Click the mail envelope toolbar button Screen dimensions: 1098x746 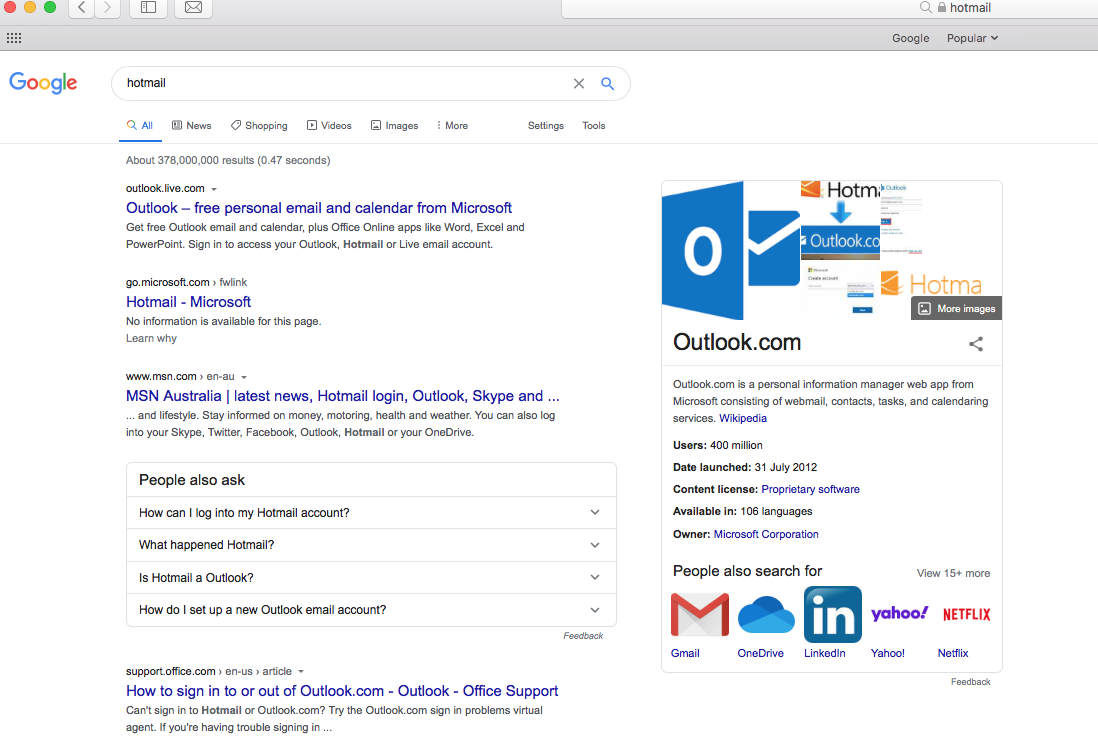(193, 8)
